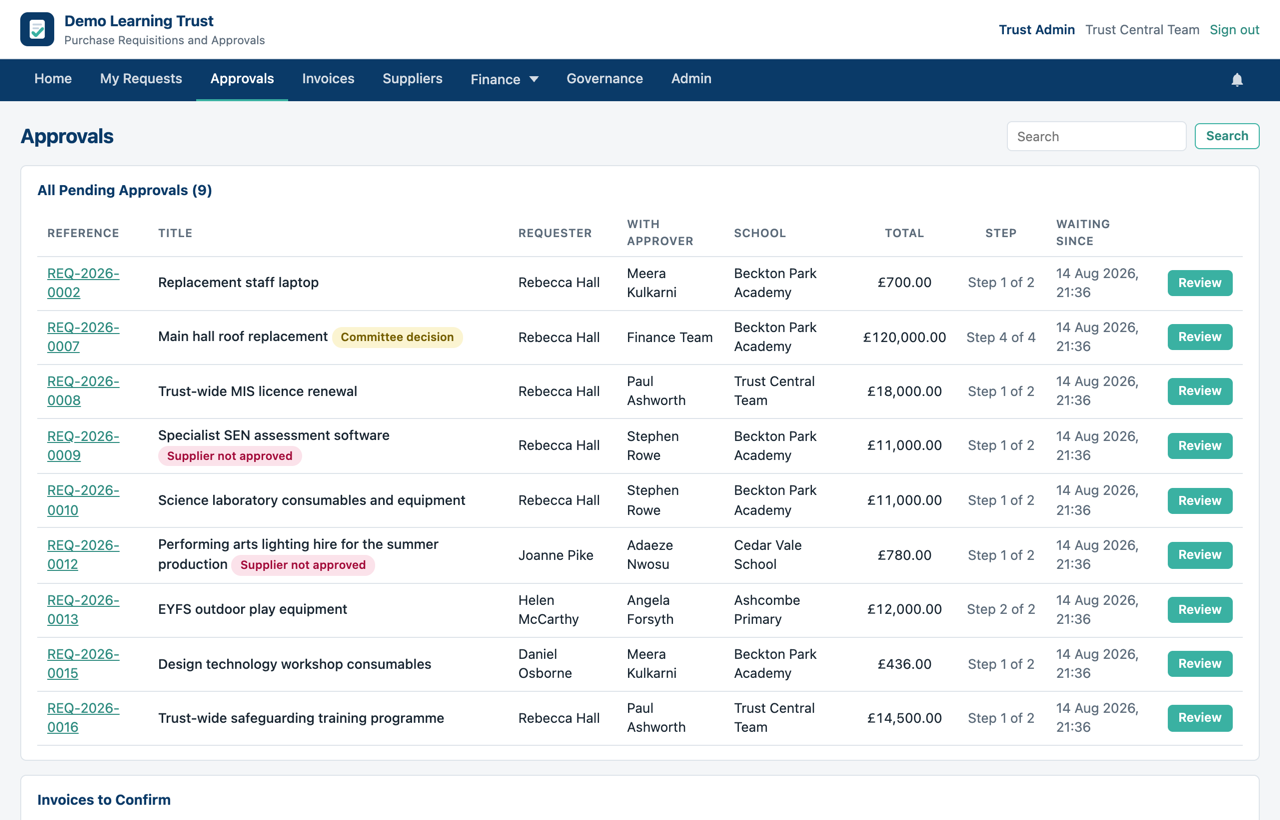The width and height of the screenshot is (1280, 820).
Task: Click the Finance Team approver cell
Action: (x=670, y=337)
